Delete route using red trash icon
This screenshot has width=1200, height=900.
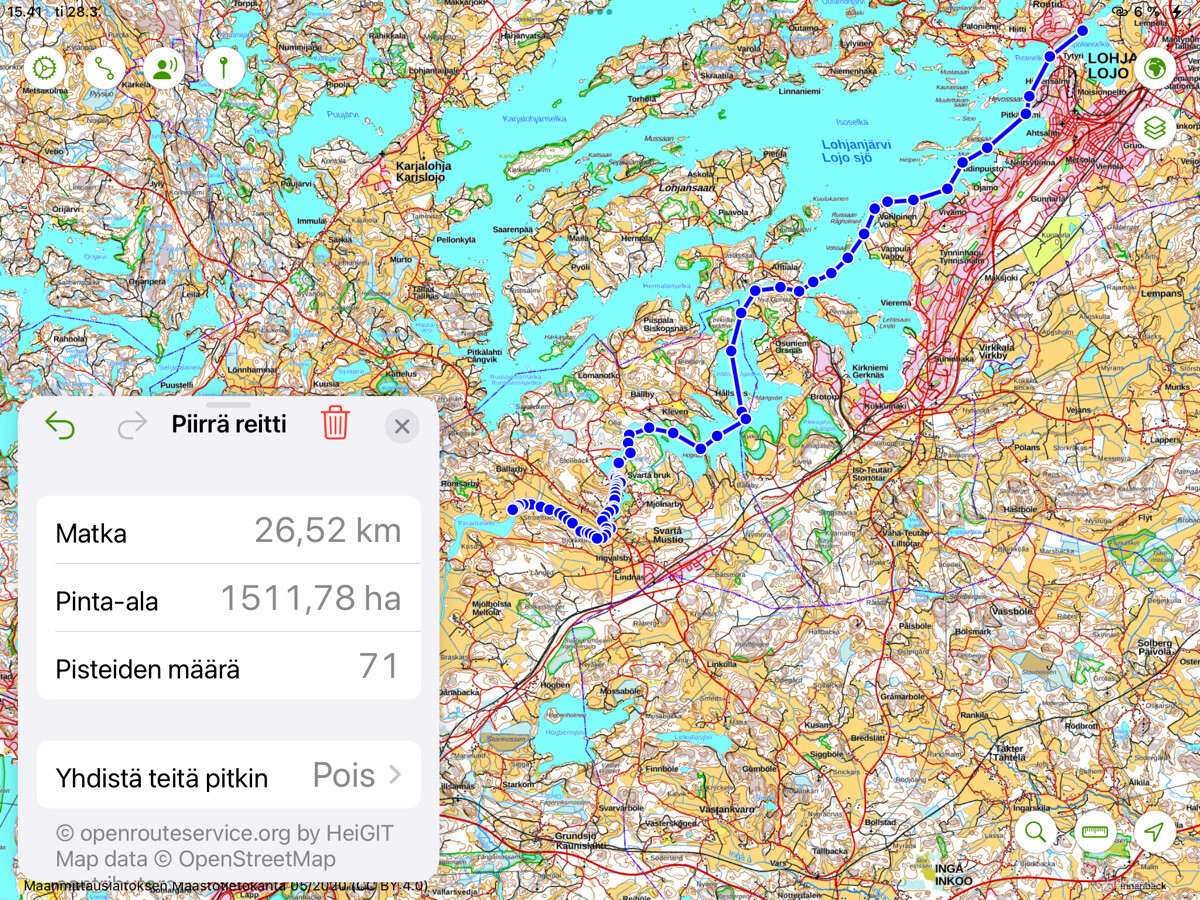tap(335, 424)
